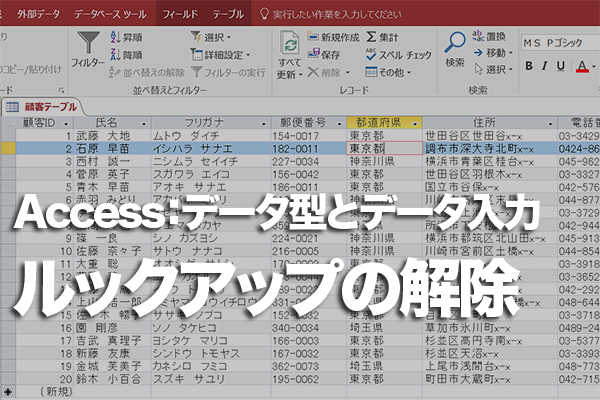Screen dimensions: 600x400
Task: Click the (新規) new record cell
Action: [45, 392]
